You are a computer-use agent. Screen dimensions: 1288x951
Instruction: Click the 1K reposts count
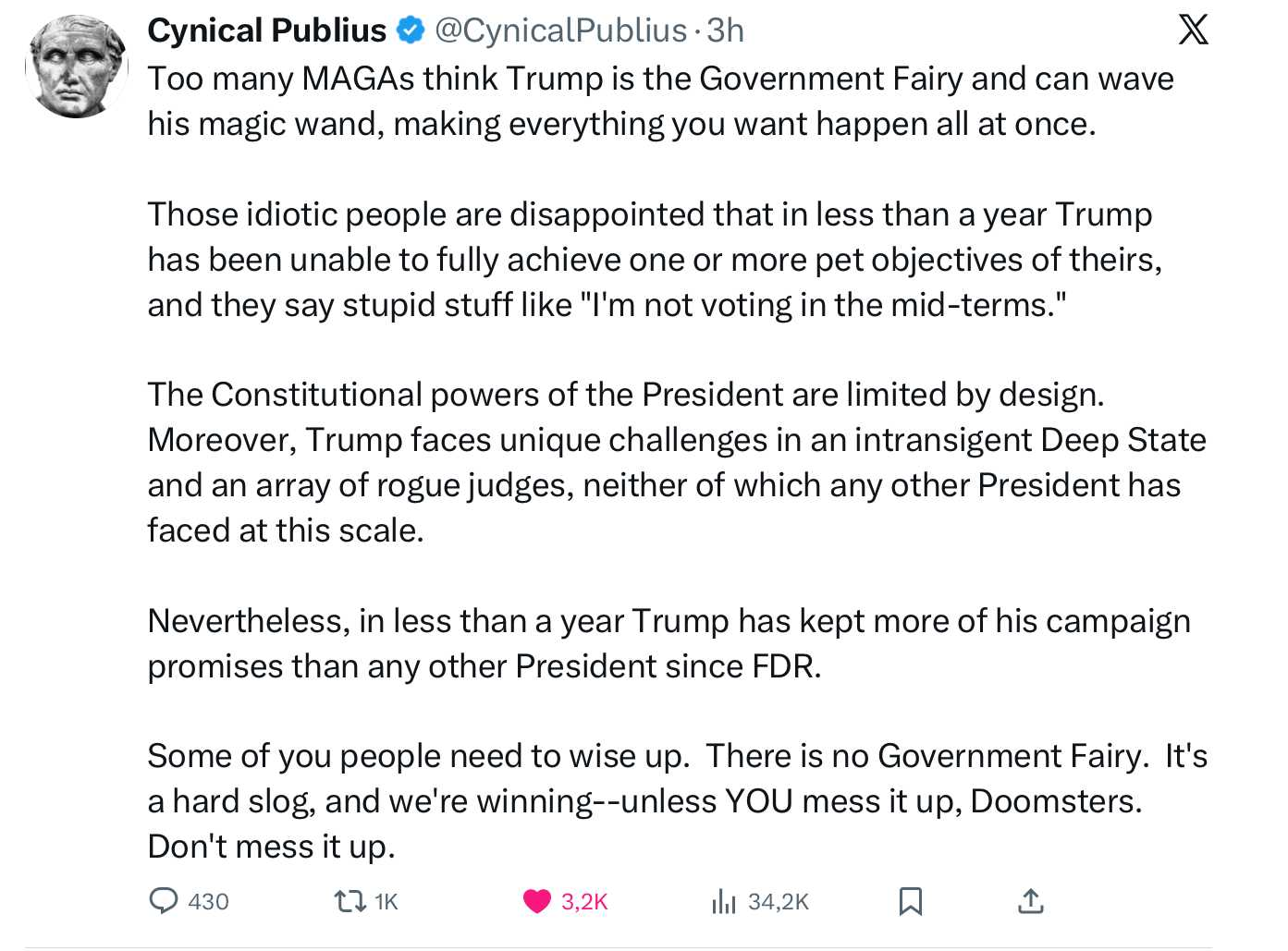click(386, 901)
